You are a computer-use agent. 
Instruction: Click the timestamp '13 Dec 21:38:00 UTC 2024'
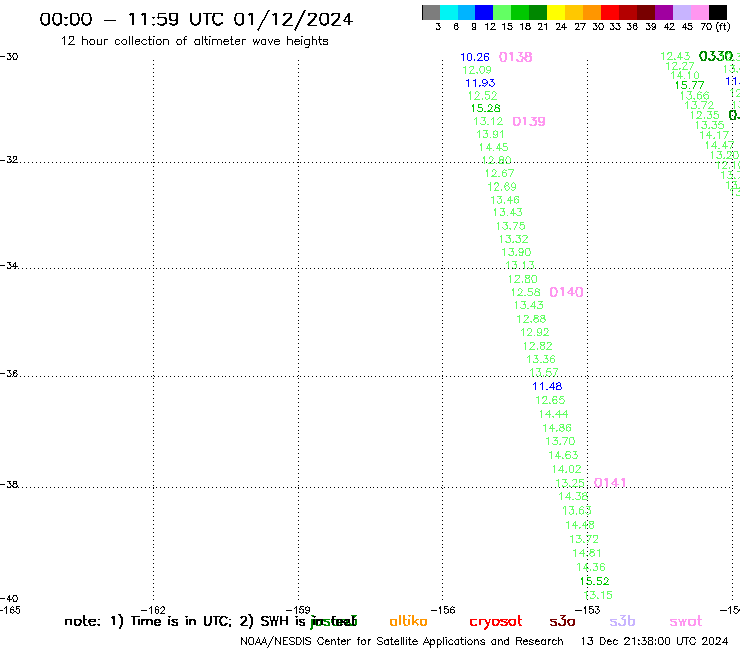pos(654,642)
